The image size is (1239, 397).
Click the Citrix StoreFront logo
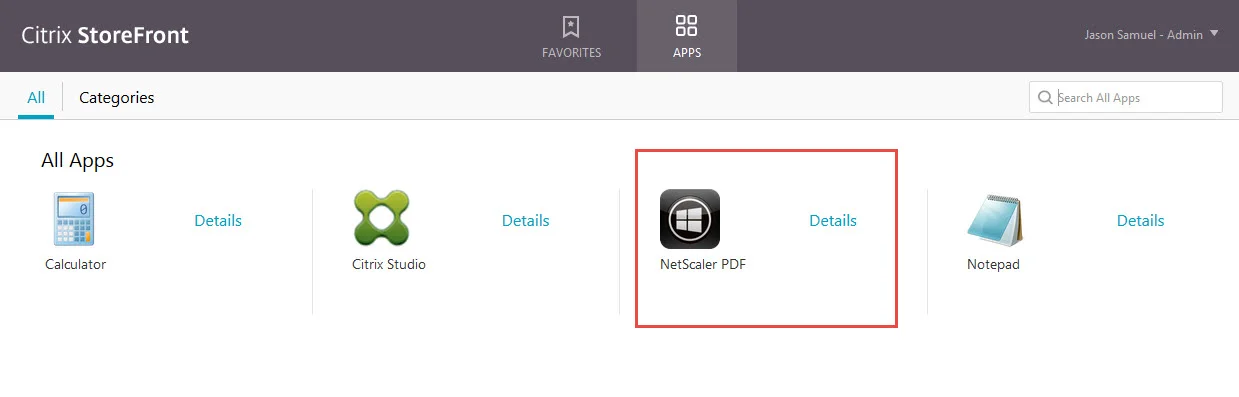pyautogui.click(x=105, y=36)
